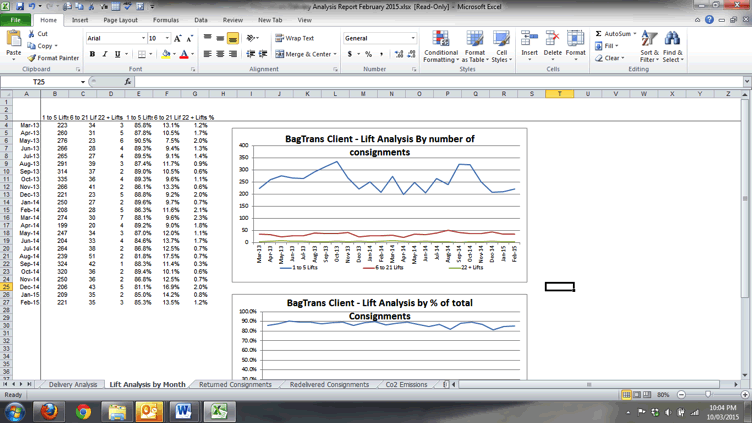Open Redelivered Consignments sheet tab
Screen dimensions: 752x423
pos(329,385)
